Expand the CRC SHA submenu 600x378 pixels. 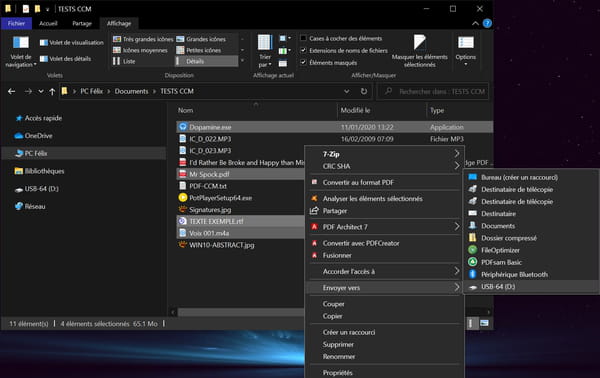(384, 166)
